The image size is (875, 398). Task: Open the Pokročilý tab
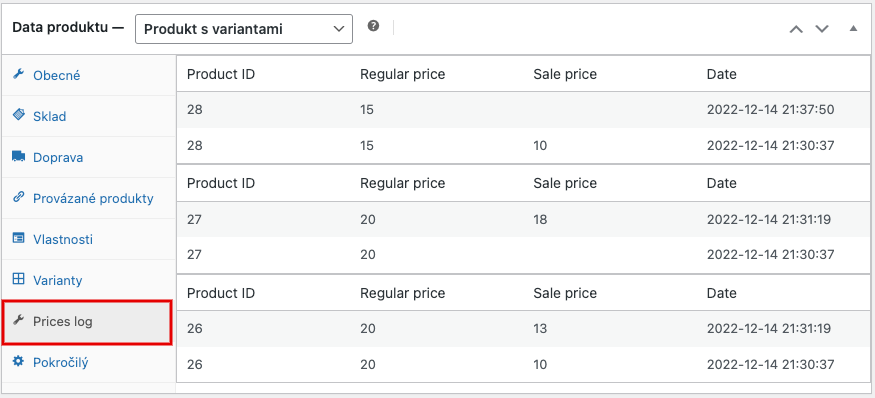[89, 363]
